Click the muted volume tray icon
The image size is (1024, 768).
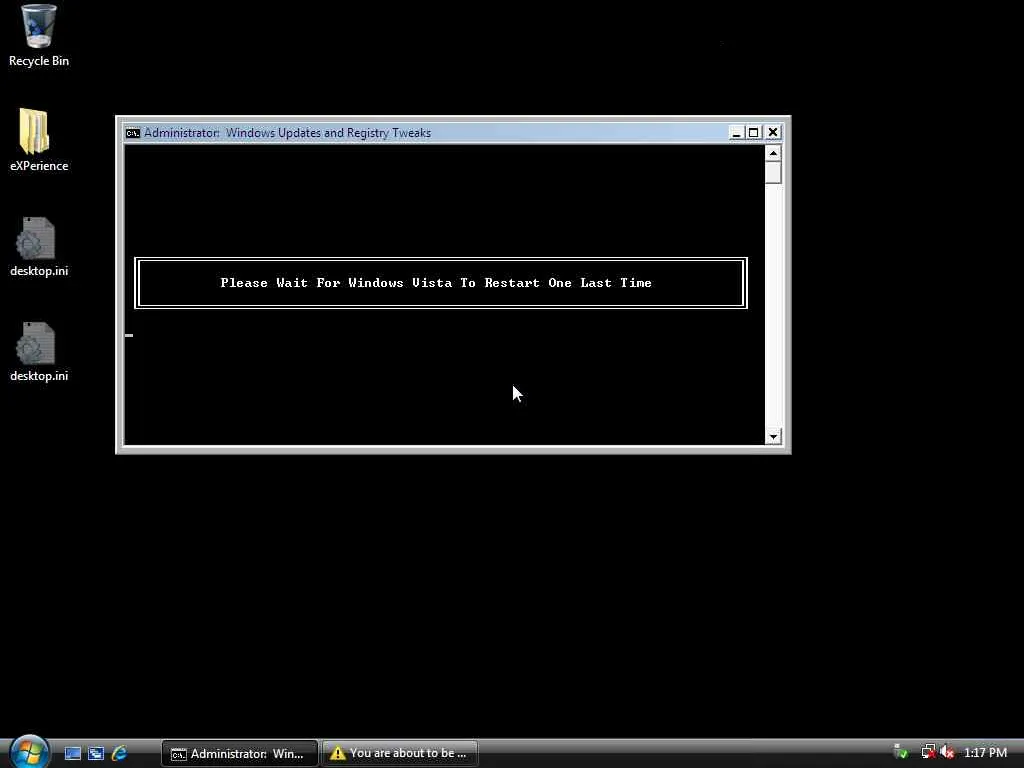(x=947, y=752)
